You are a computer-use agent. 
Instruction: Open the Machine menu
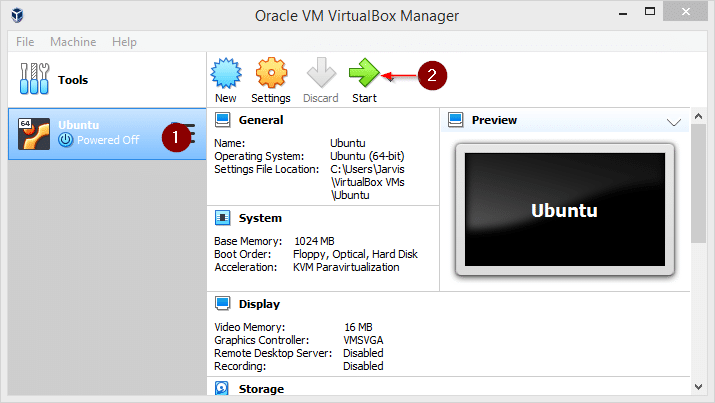coord(71,42)
